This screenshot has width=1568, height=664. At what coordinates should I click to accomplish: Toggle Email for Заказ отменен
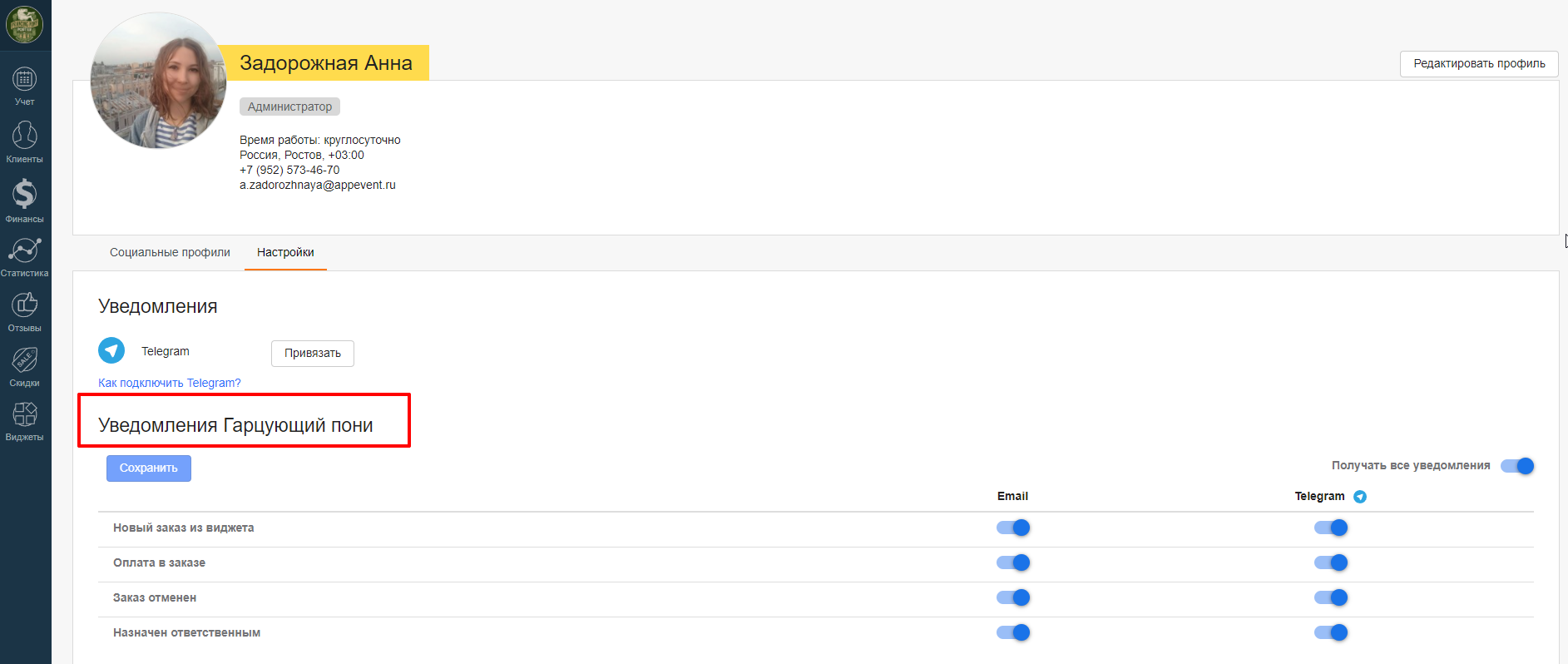[1013, 597]
